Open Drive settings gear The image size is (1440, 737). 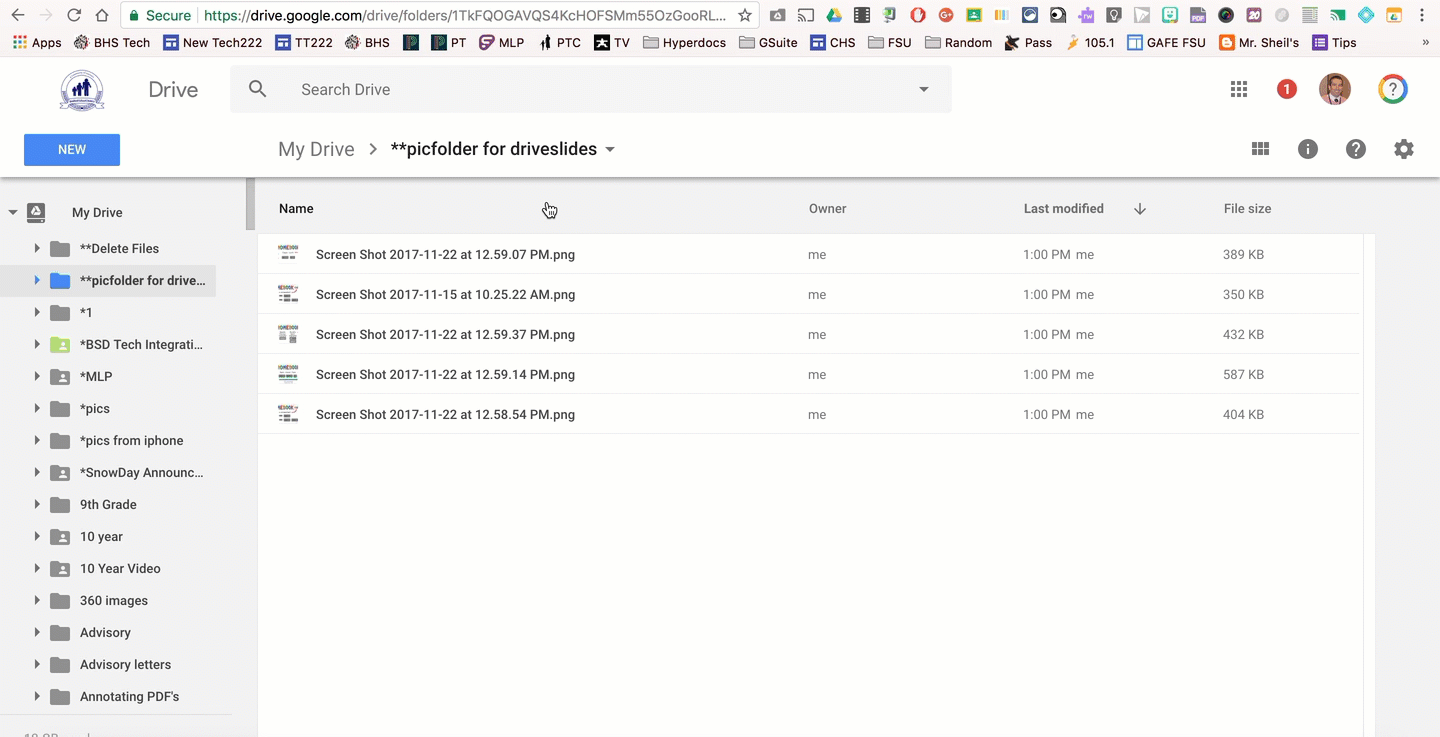(1404, 149)
